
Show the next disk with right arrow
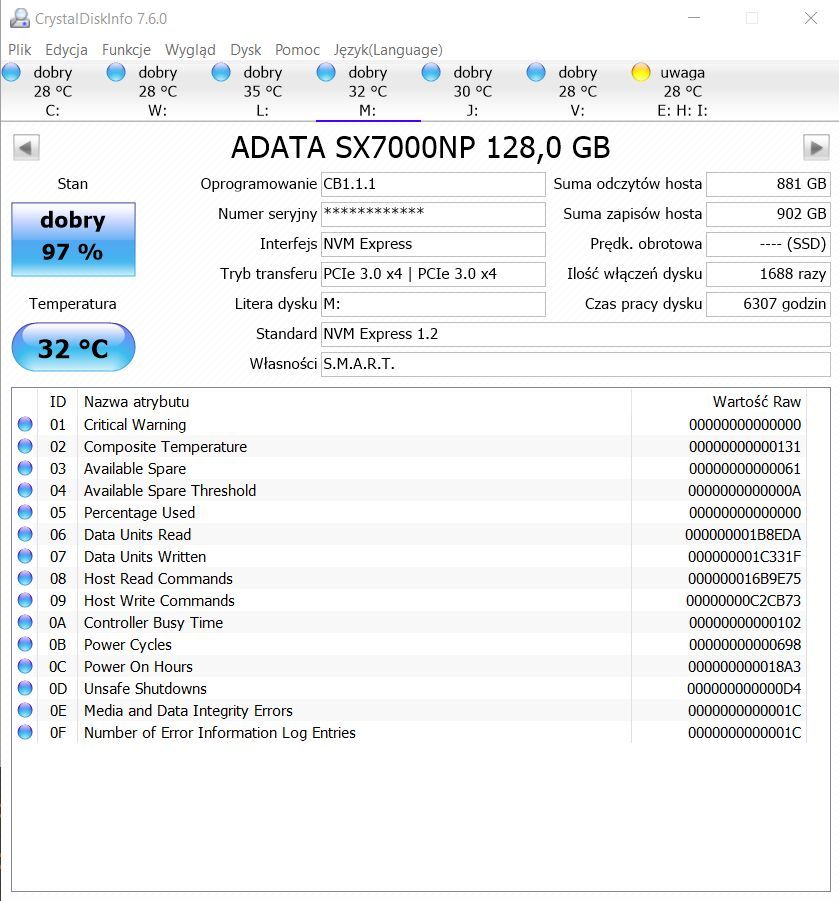[x=816, y=148]
